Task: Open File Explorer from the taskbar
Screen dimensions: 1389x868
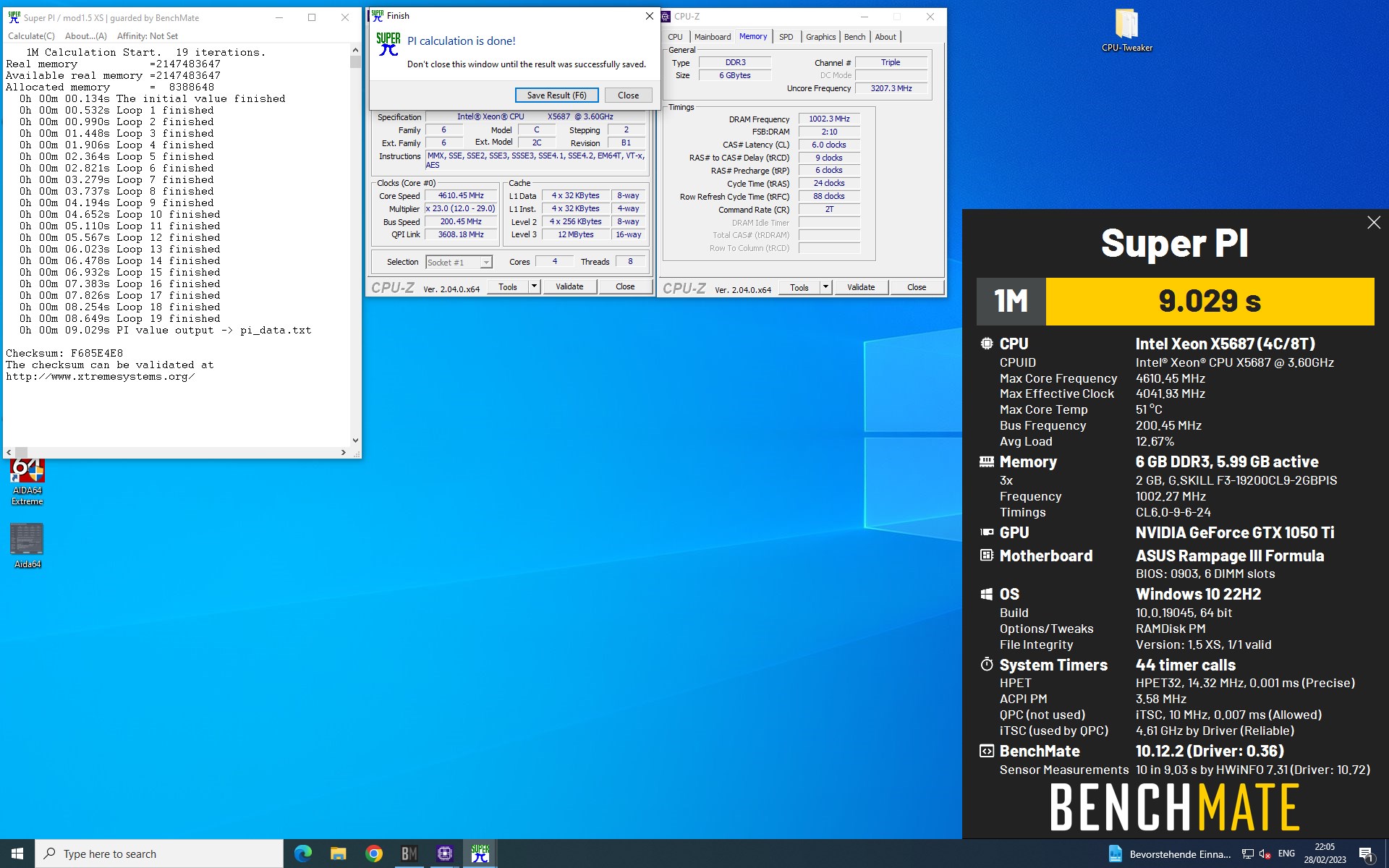Action: coord(338,854)
